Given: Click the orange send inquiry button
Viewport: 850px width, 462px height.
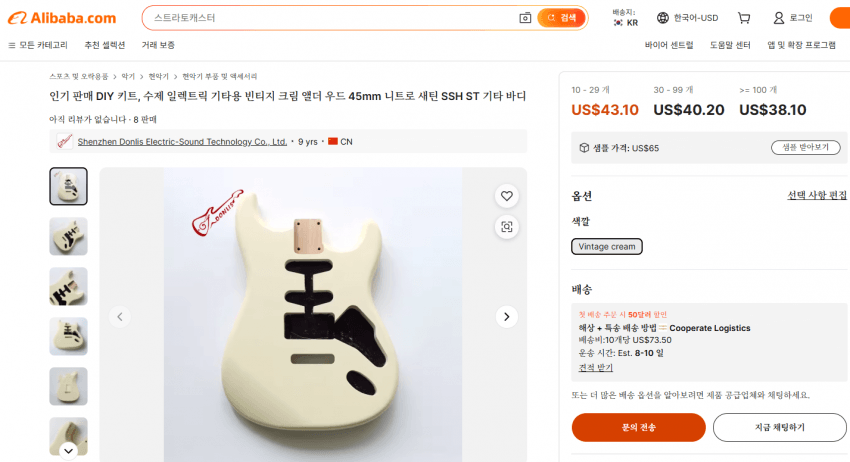Looking at the screenshot, I should pos(637,427).
